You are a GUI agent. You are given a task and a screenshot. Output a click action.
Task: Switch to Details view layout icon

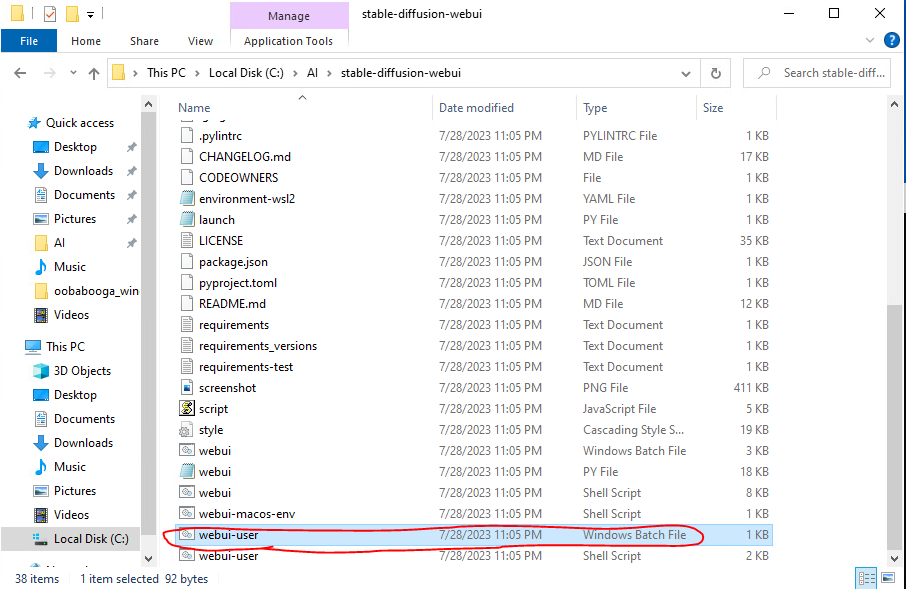tap(866, 577)
